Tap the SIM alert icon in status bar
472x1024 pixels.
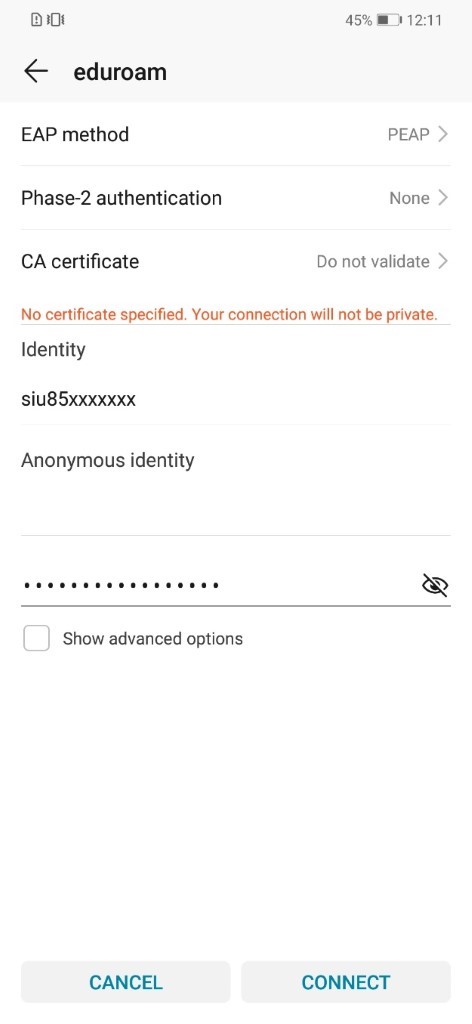point(37,20)
